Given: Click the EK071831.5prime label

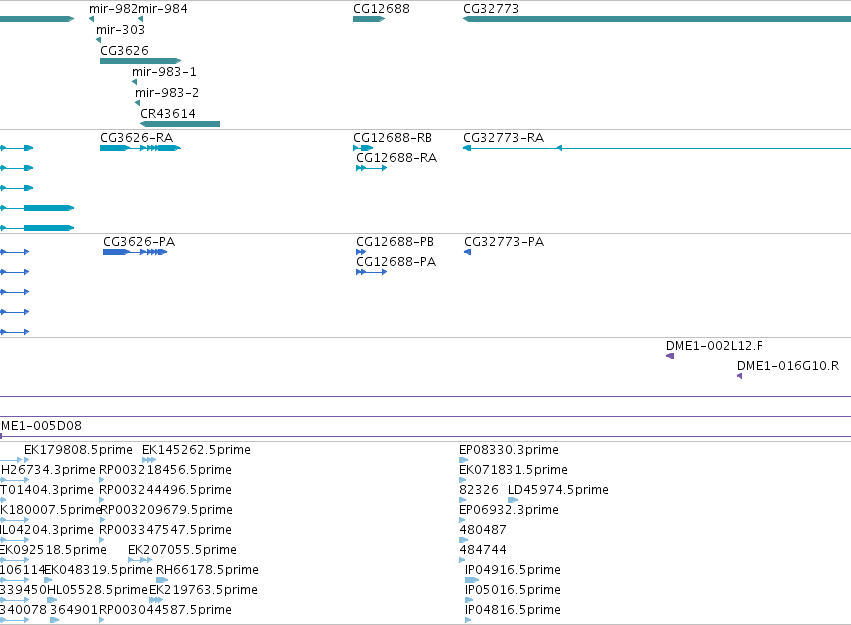Looking at the screenshot, I should [x=513, y=470].
